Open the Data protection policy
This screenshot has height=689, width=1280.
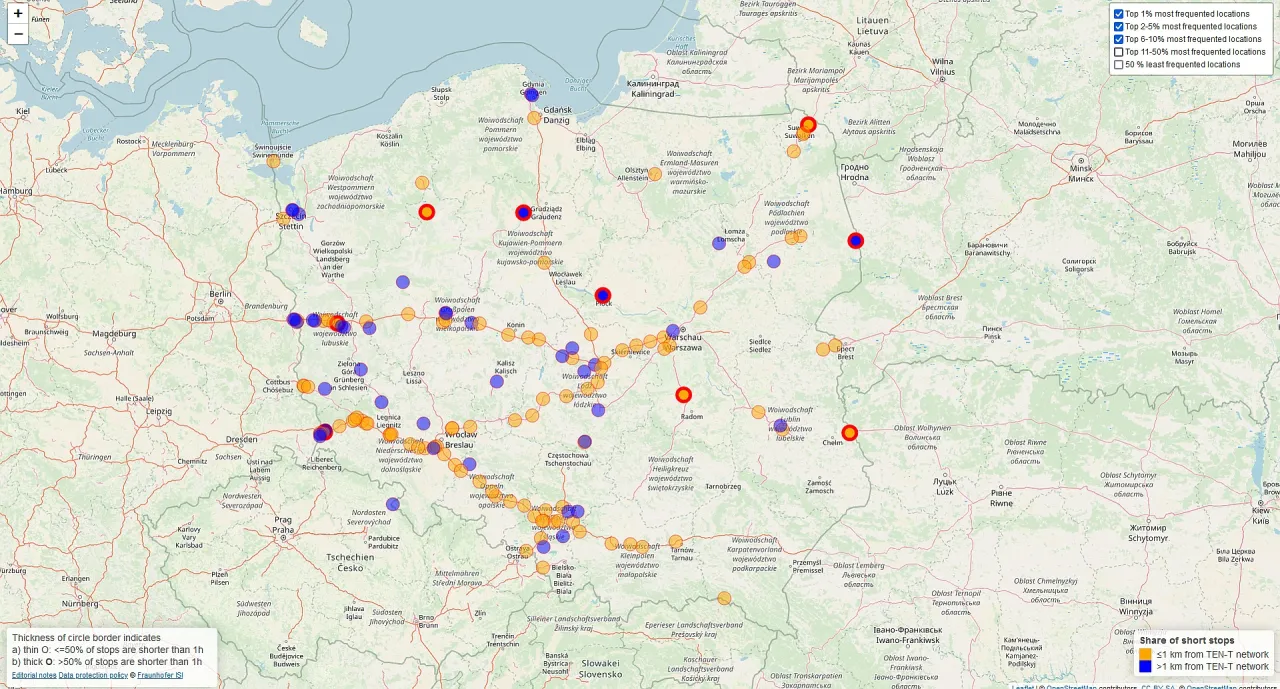pos(92,675)
